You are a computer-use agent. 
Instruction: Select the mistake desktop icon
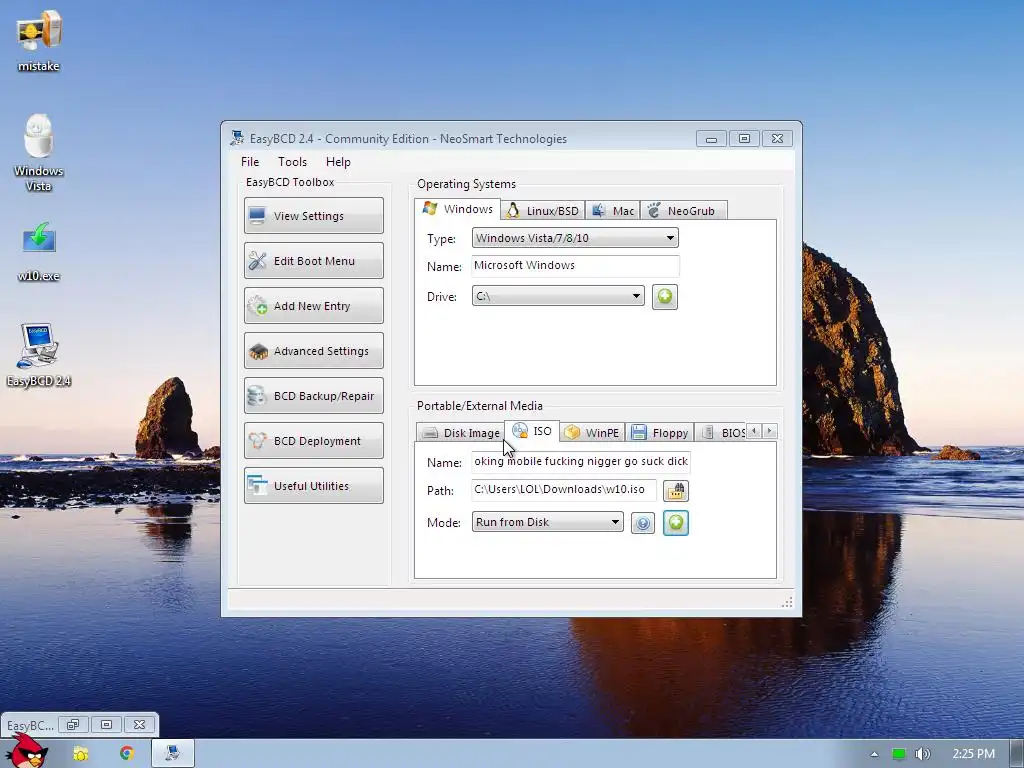click(39, 40)
